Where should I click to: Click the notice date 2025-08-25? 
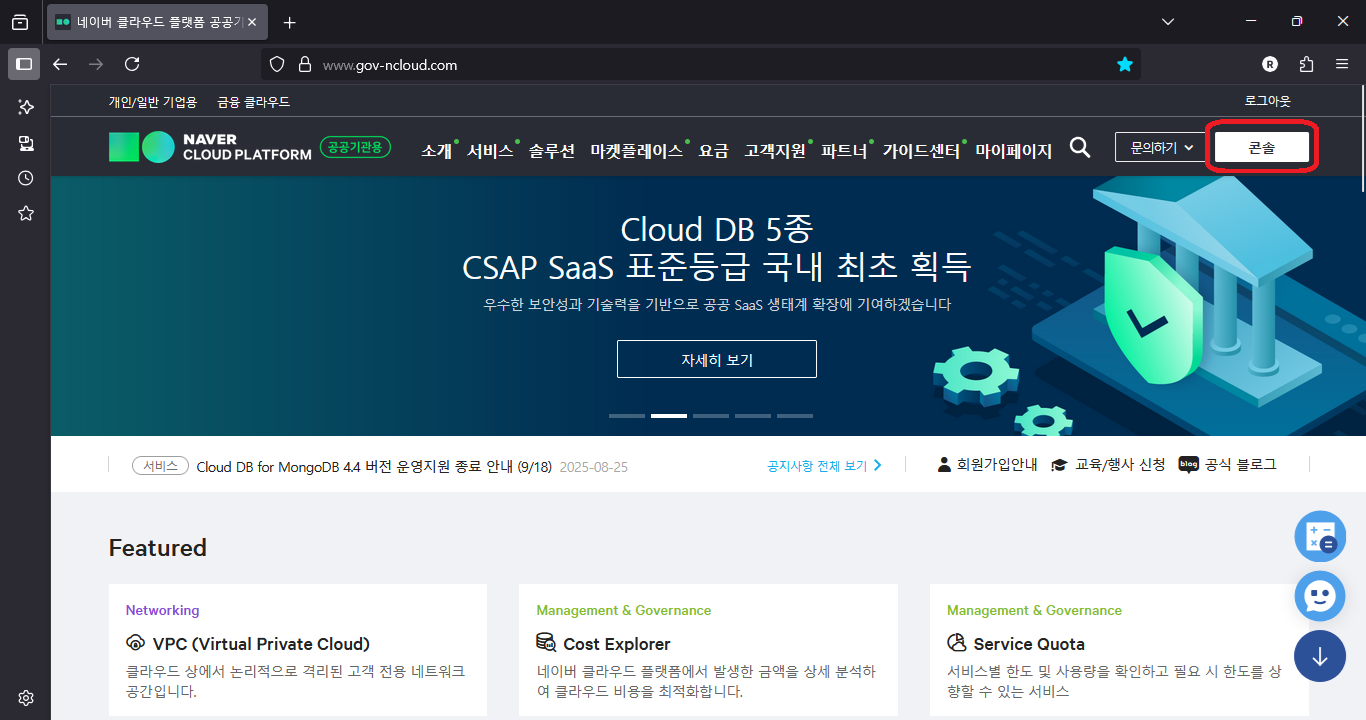coord(594,467)
